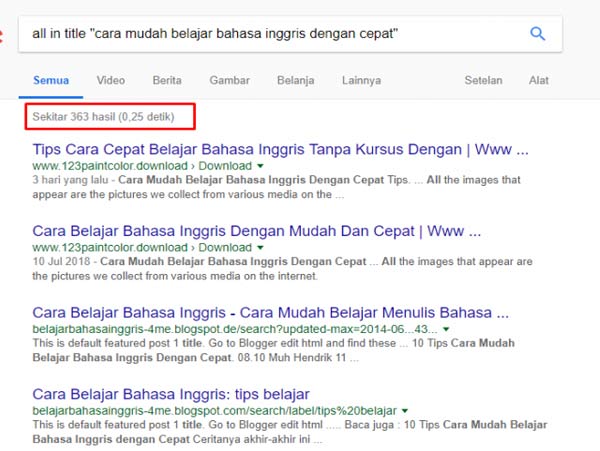Open the Alat search tools
600x451 pixels.
pos(539,80)
